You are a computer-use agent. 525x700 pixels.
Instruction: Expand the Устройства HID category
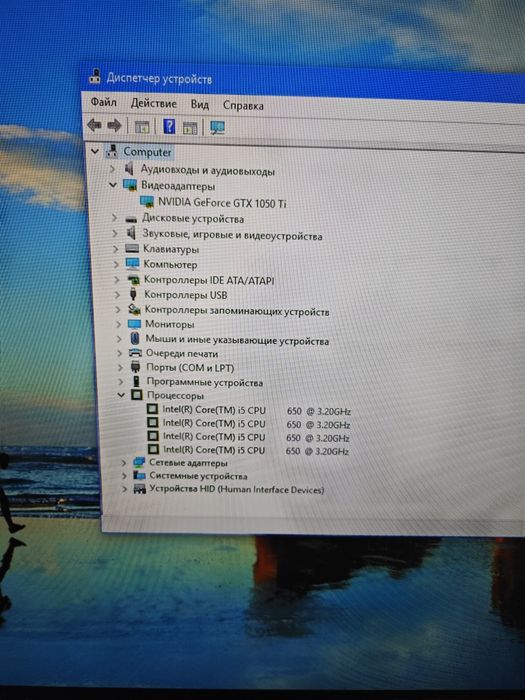125,489
